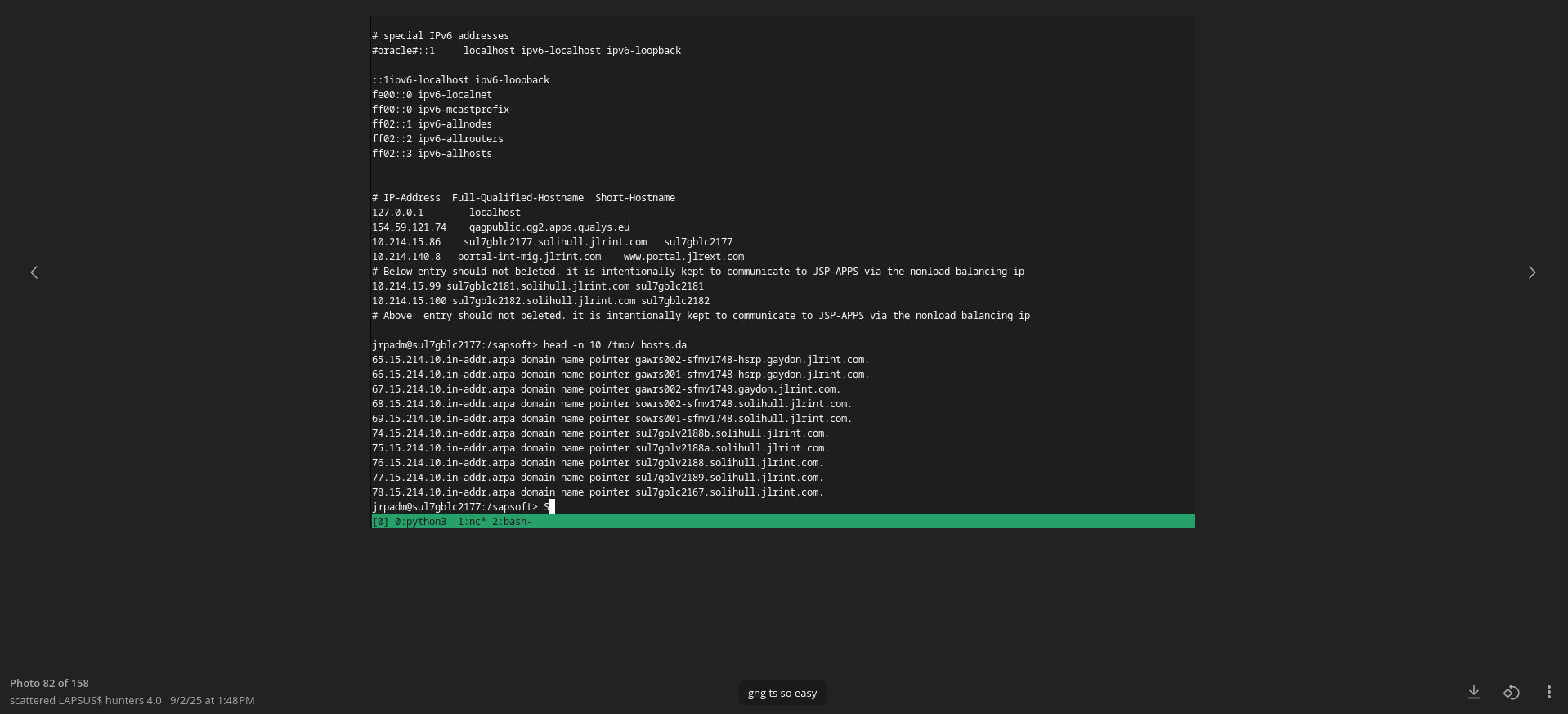Click the 'Photo 82 of 158' counter
Image resolution: width=1568 pixels, height=714 pixels.
(x=49, y=683)
